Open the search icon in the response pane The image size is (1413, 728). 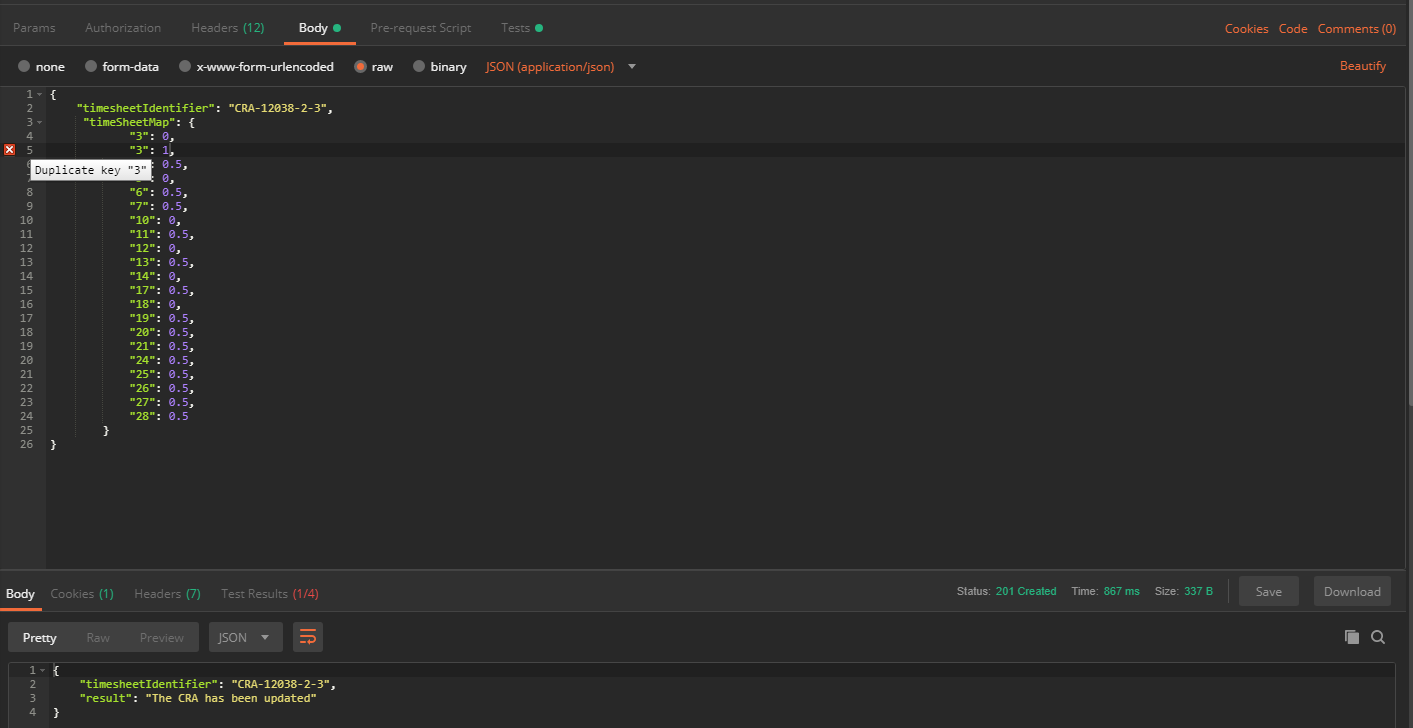click(1378, 637)
